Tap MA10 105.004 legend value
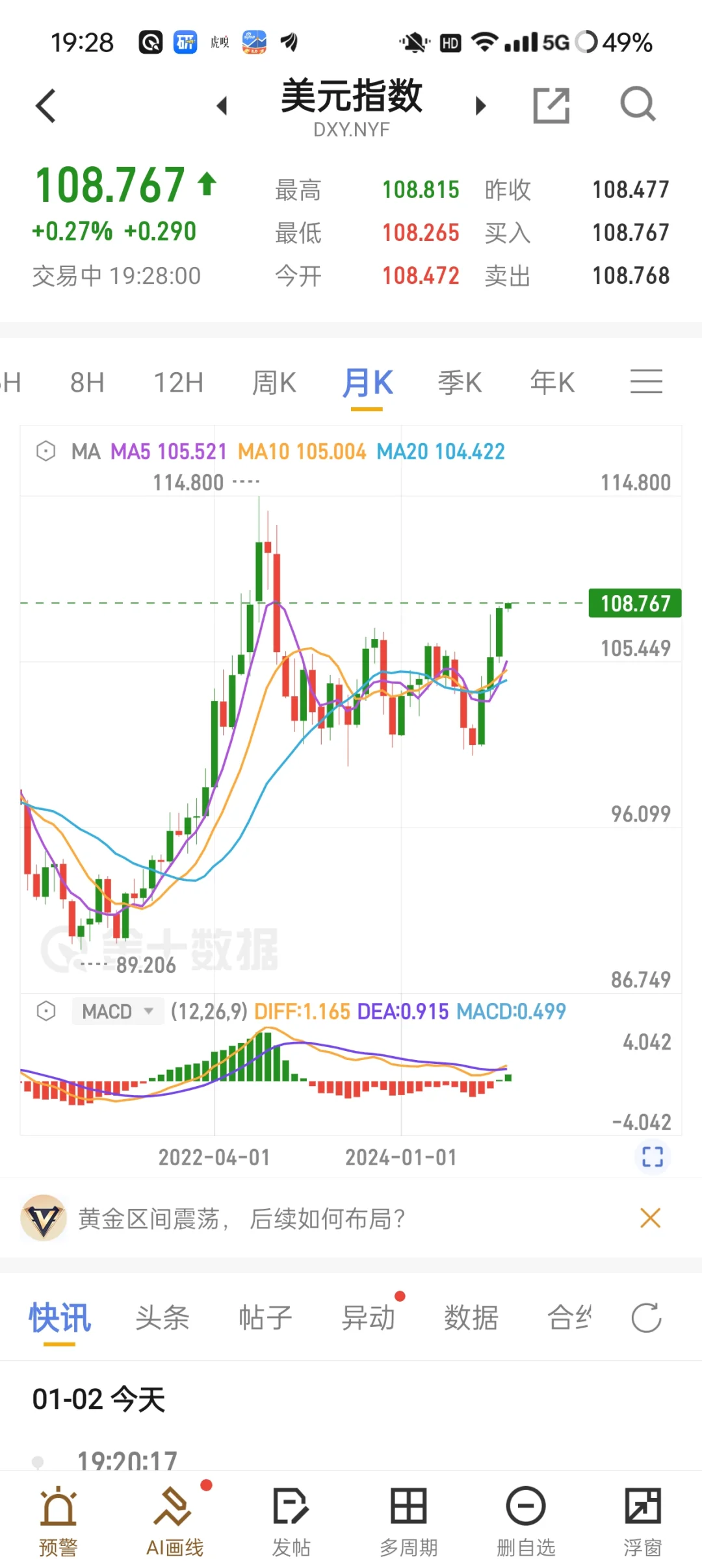The width and height of the screenshot is (702, 1568). 302,451
